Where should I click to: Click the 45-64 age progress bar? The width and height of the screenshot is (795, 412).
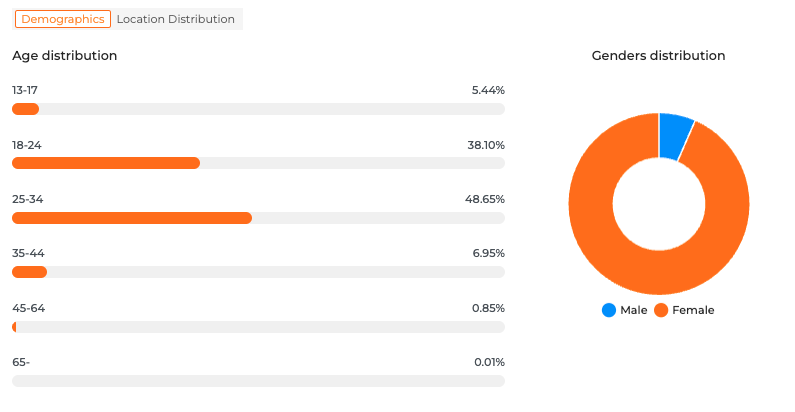(258, 327)
